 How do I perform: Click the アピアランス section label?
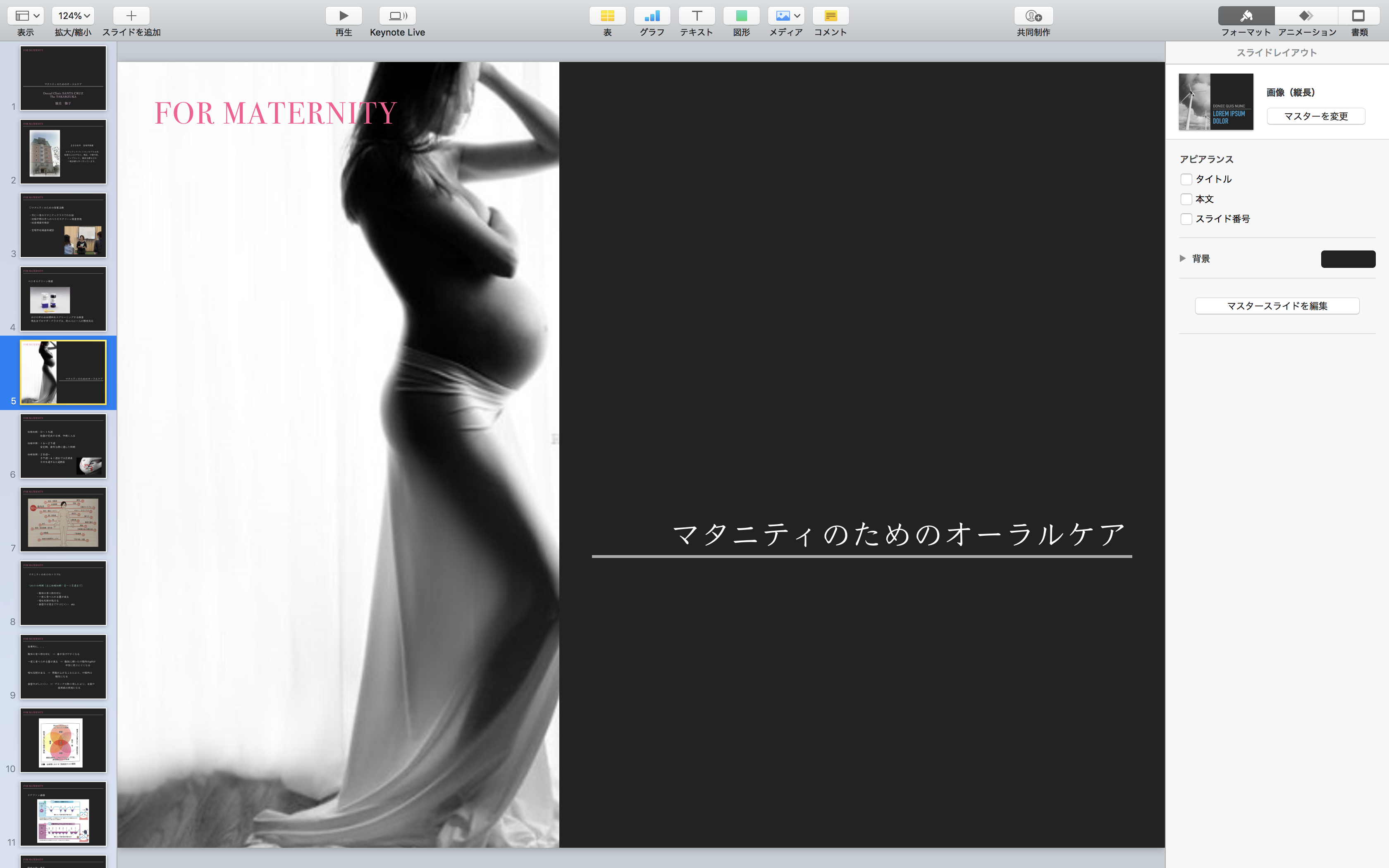(1206, 159)
